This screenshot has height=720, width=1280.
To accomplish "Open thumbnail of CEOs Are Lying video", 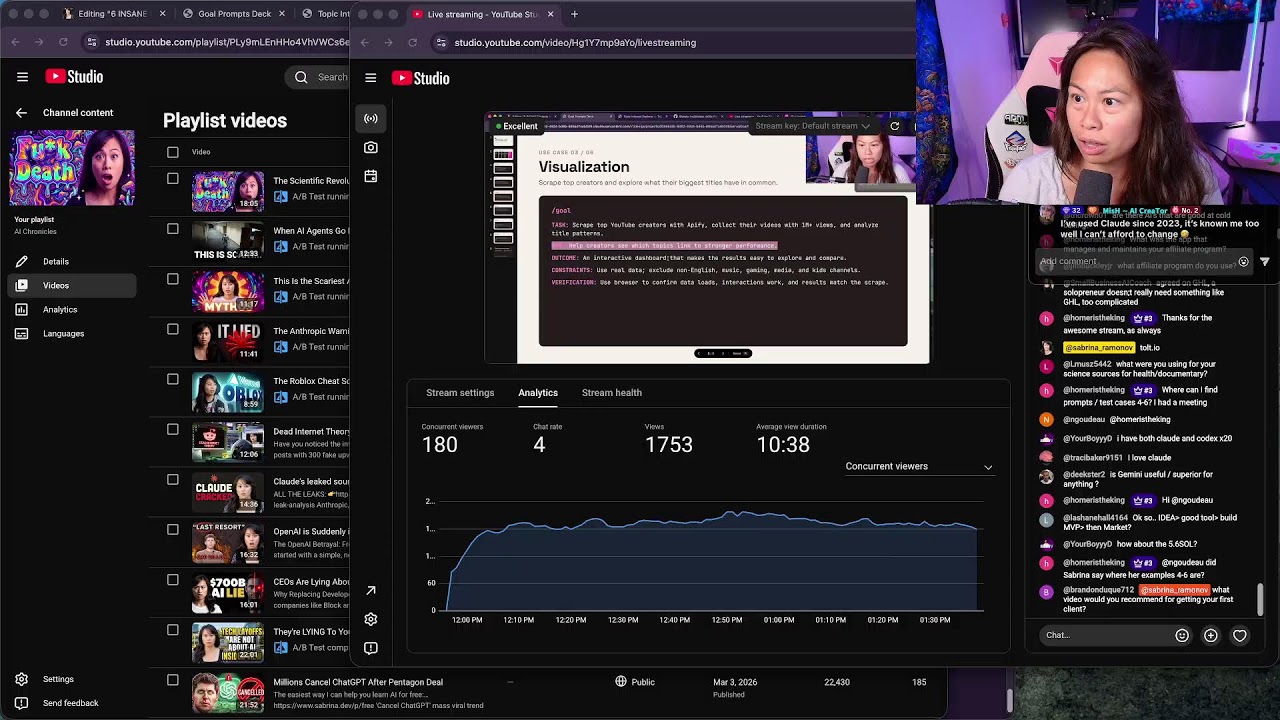I will pos(228,593).
